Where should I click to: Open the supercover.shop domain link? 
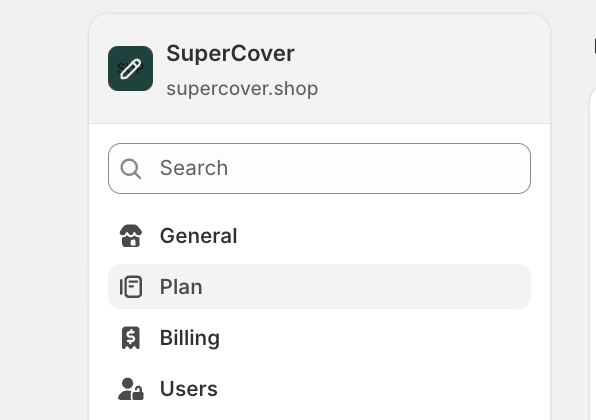pyautogui.click(x=242, y=89)
